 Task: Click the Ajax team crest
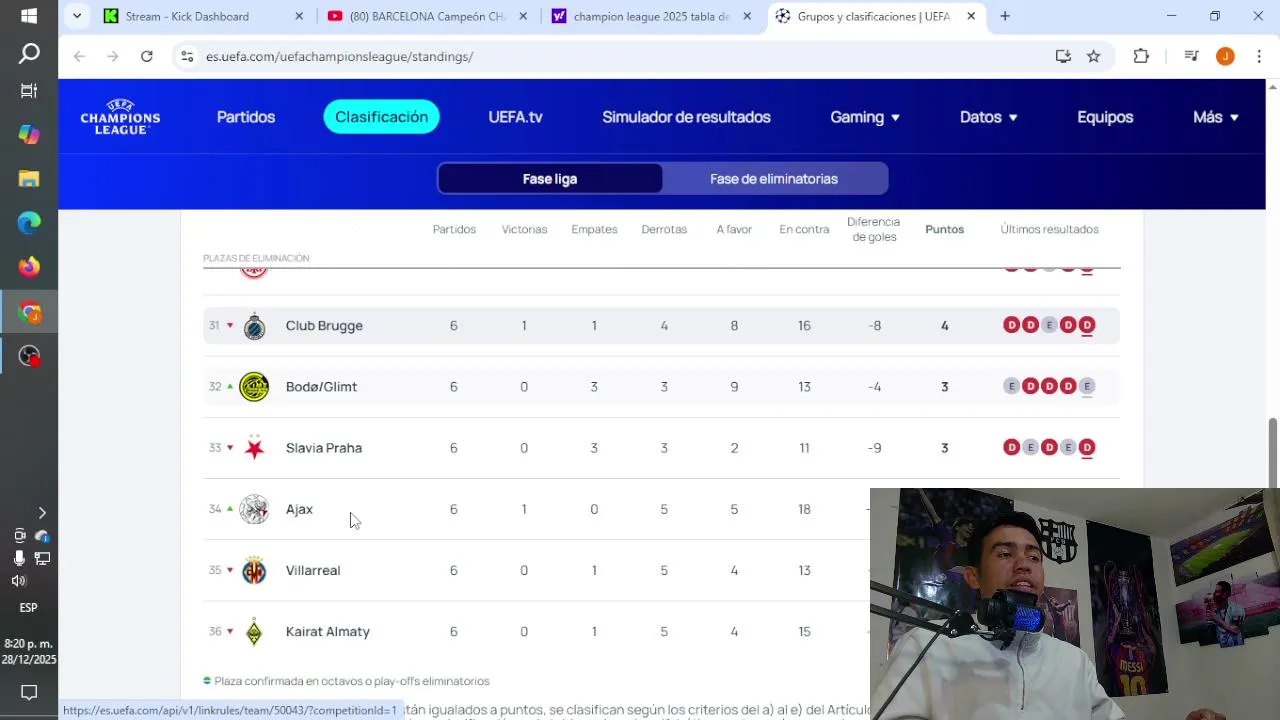(x=254, y=509)
